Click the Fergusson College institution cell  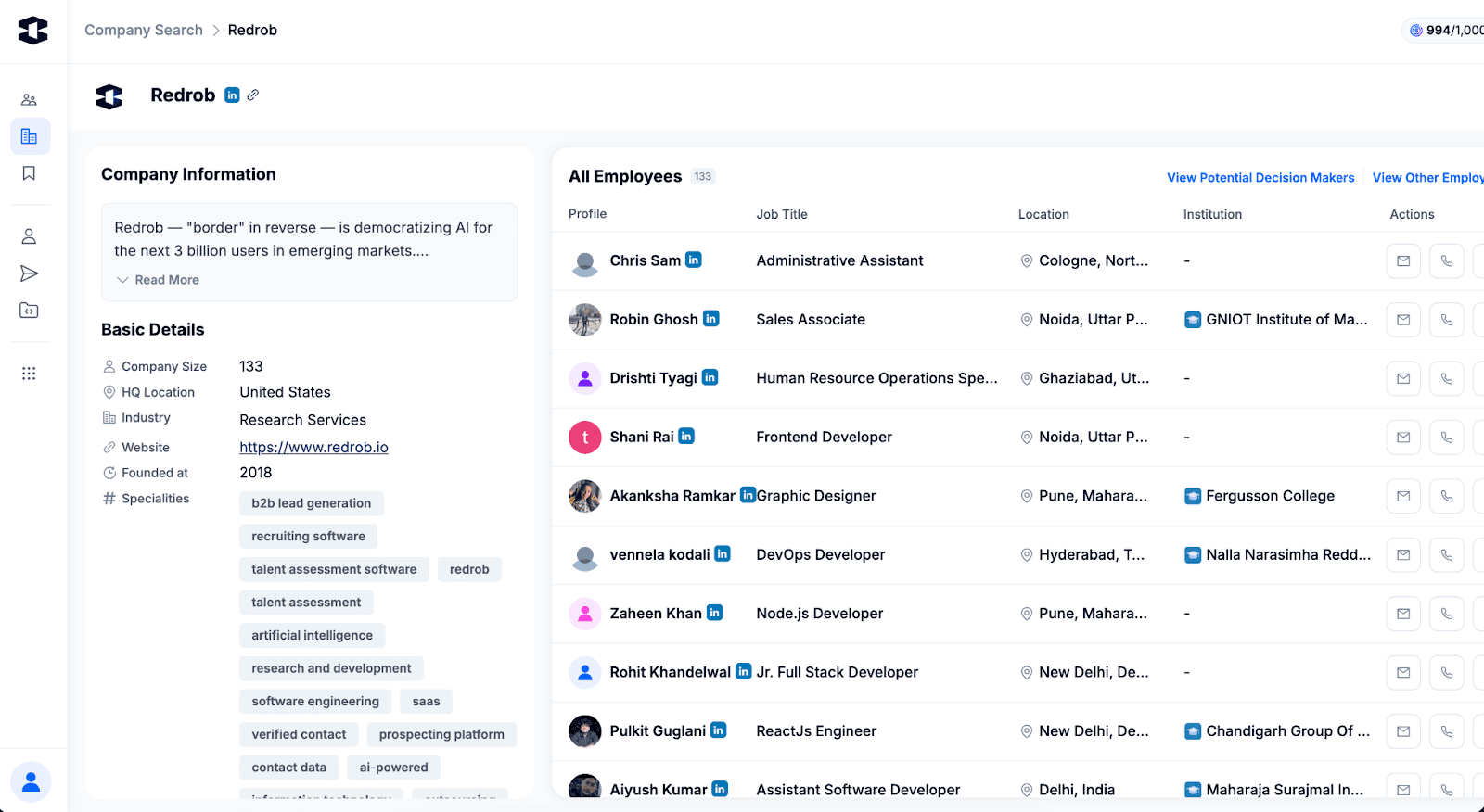pyautogui.click(x=1260, y=496)
